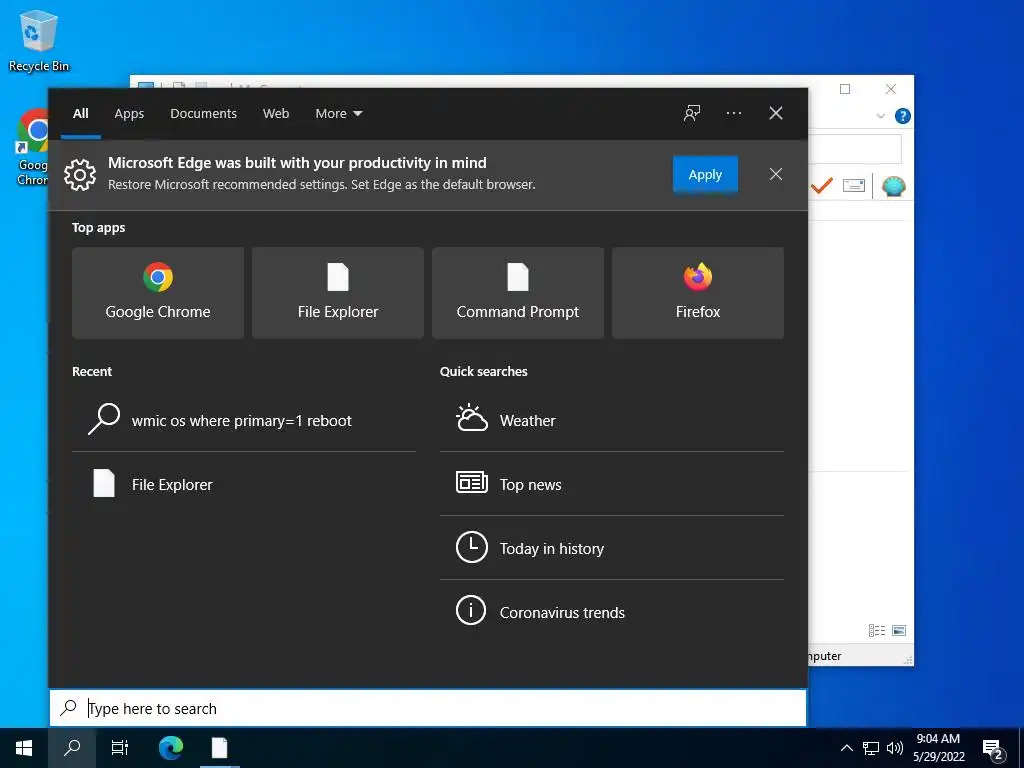Open File Explorer from Recent list
The image size is (1024, 768).
click(244, 485)
